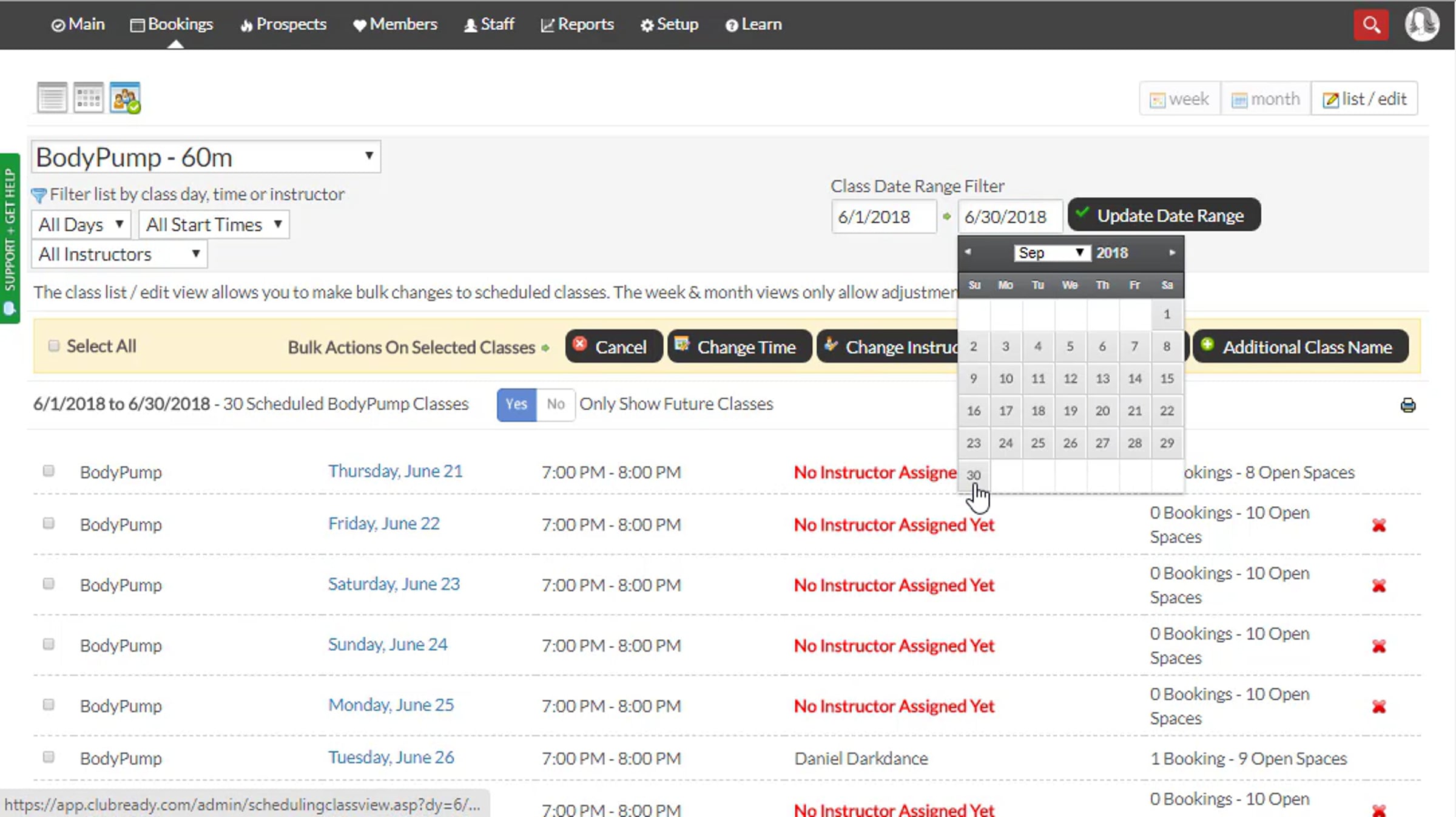The width and height of the screenshot is (1456, 817).
Task: Tick the Thursday, June 21 class checkbox
Action: (49, 471)
